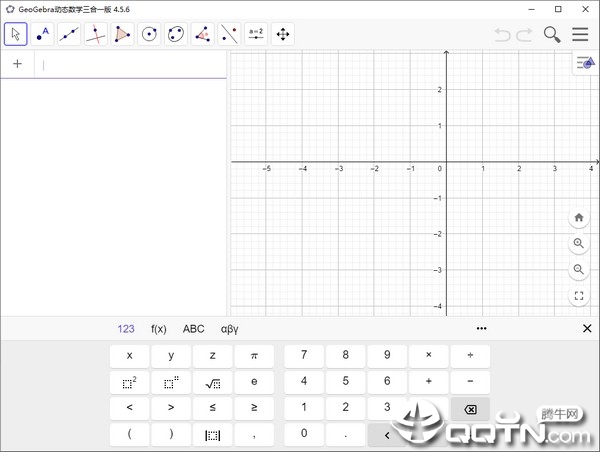Tap the 4 key
Screen dimensions: 600x452
[304, 382]
